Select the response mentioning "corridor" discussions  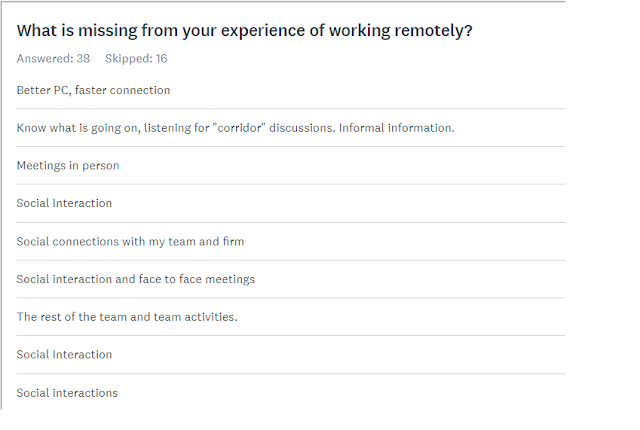[x=236, y=128]
